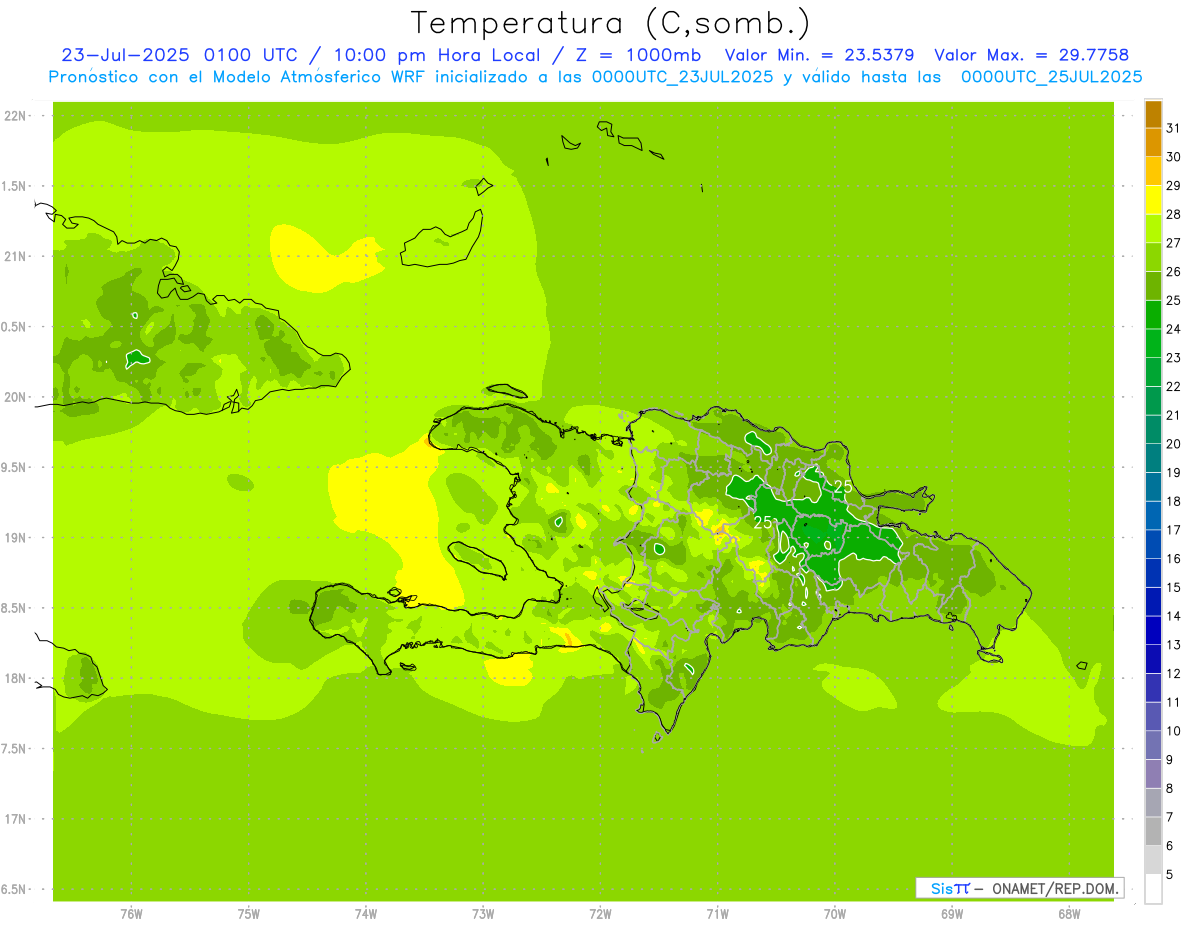Click the 68W longitude axis label
This screenshot has width=1200, height=927.
tap(1069, 914)
